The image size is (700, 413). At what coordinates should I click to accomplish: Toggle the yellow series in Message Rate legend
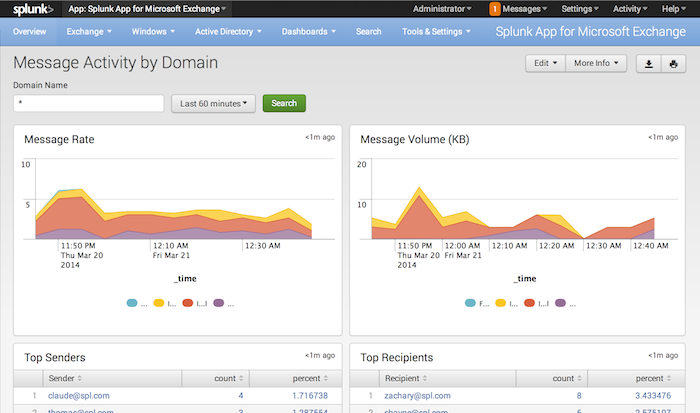click(165, 303)
